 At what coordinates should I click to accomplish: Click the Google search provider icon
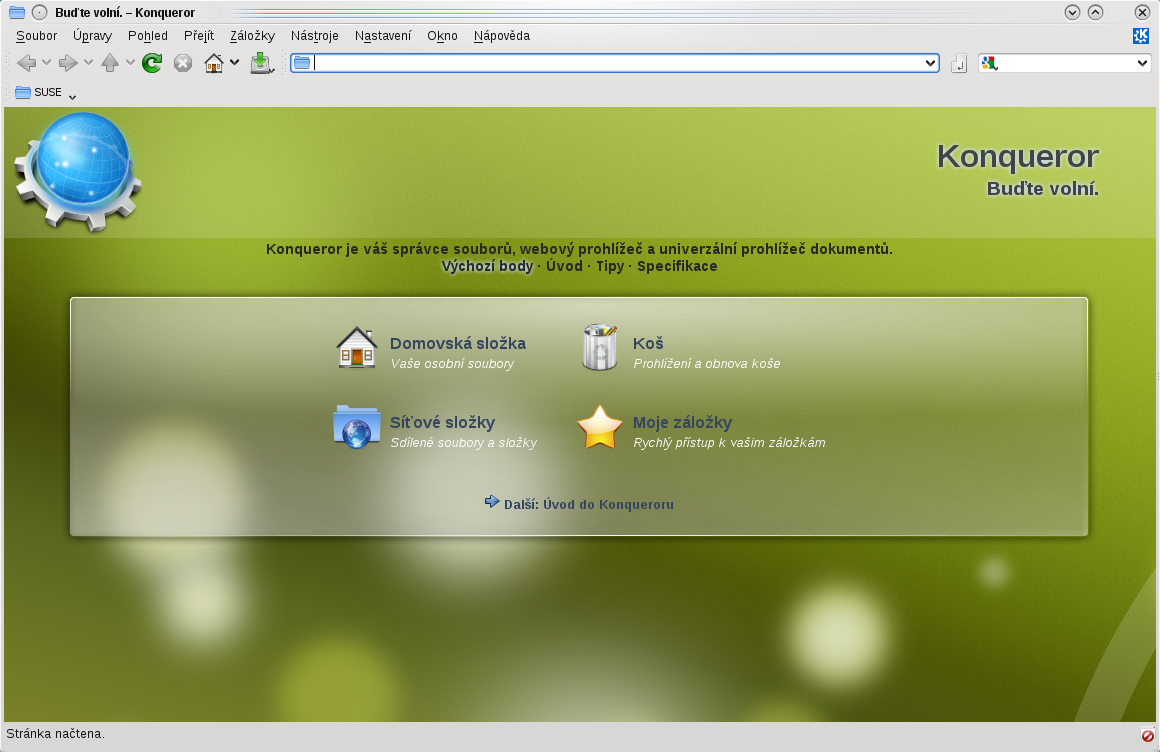[x=990, y=64]
